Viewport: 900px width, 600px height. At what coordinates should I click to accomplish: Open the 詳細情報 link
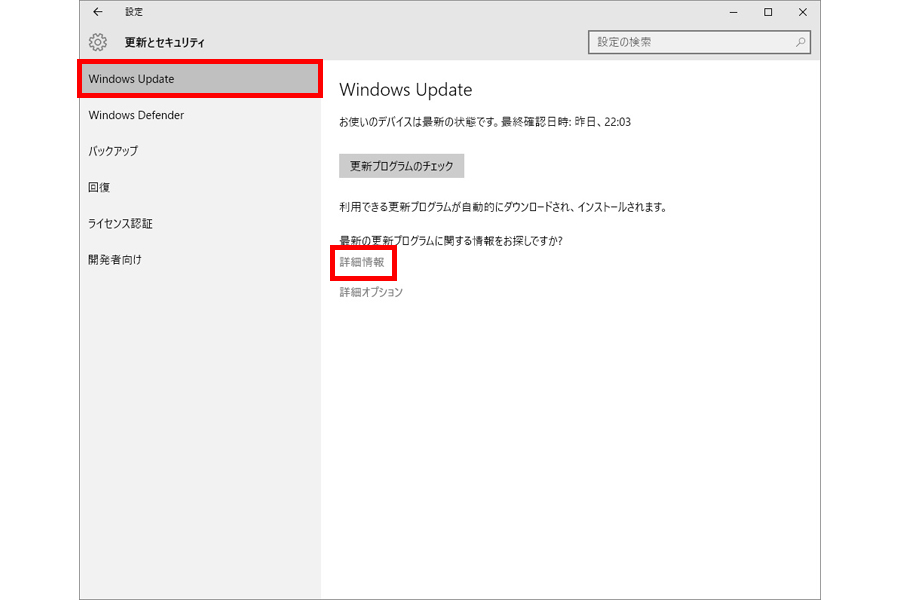(x=362, y=262)
